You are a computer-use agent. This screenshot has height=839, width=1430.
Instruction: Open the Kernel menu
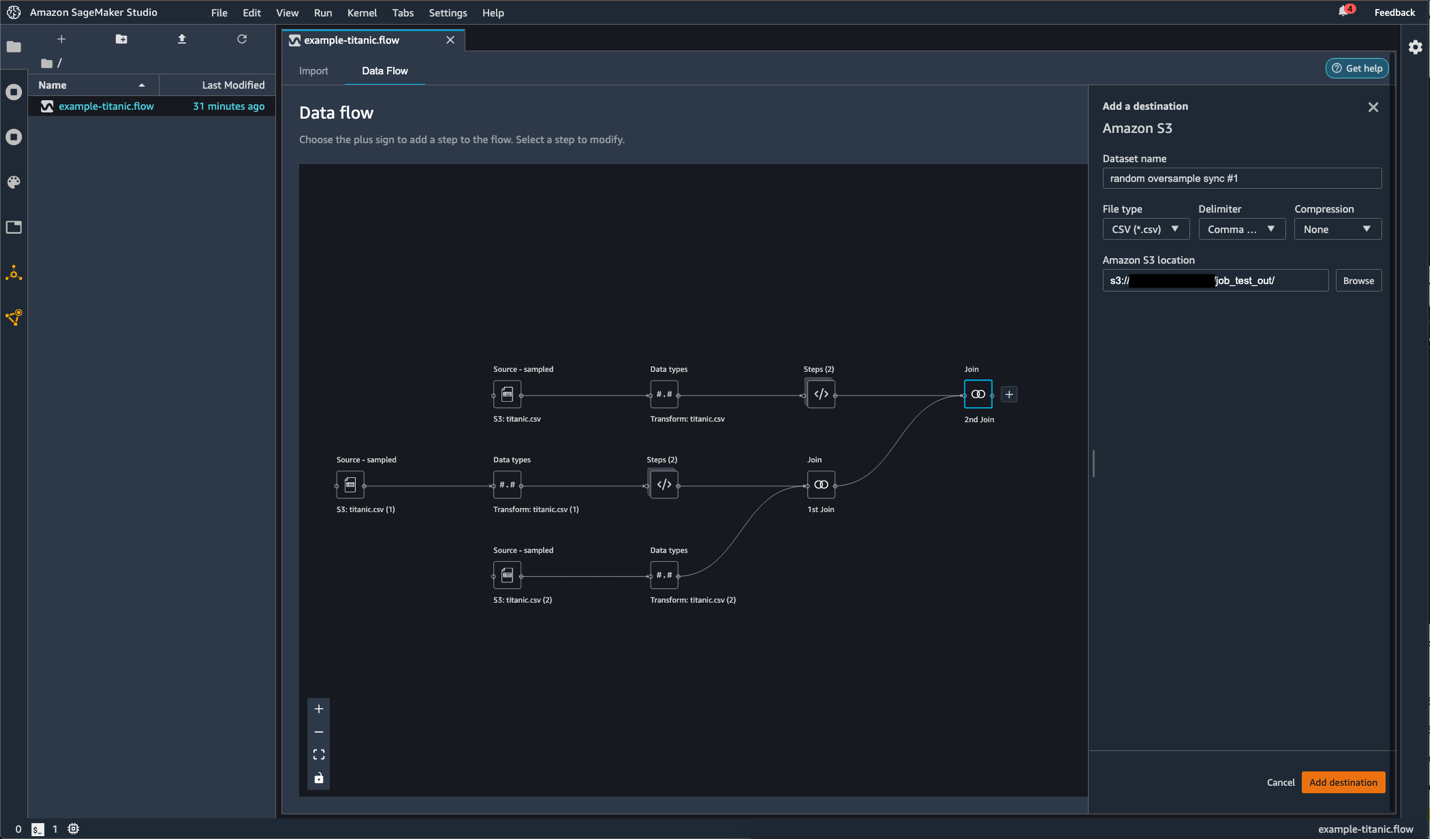[x=362, y=13]
